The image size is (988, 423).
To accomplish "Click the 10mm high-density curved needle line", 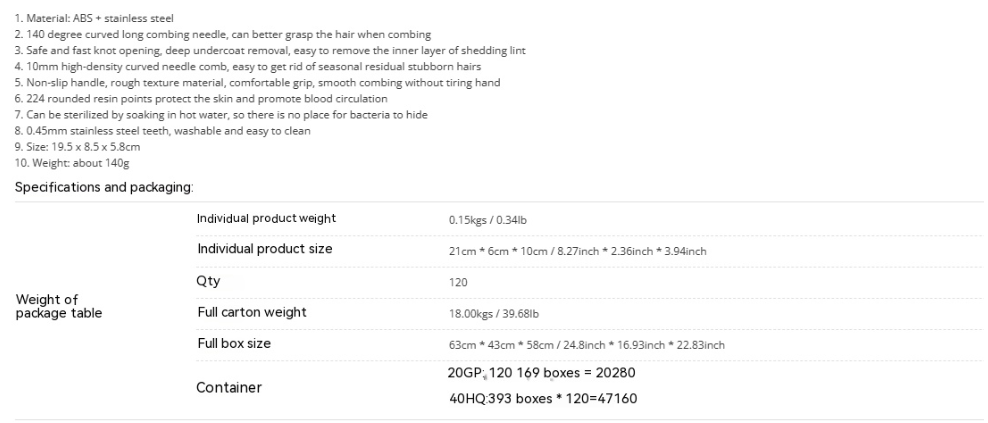I will click(x=248, y=67).
